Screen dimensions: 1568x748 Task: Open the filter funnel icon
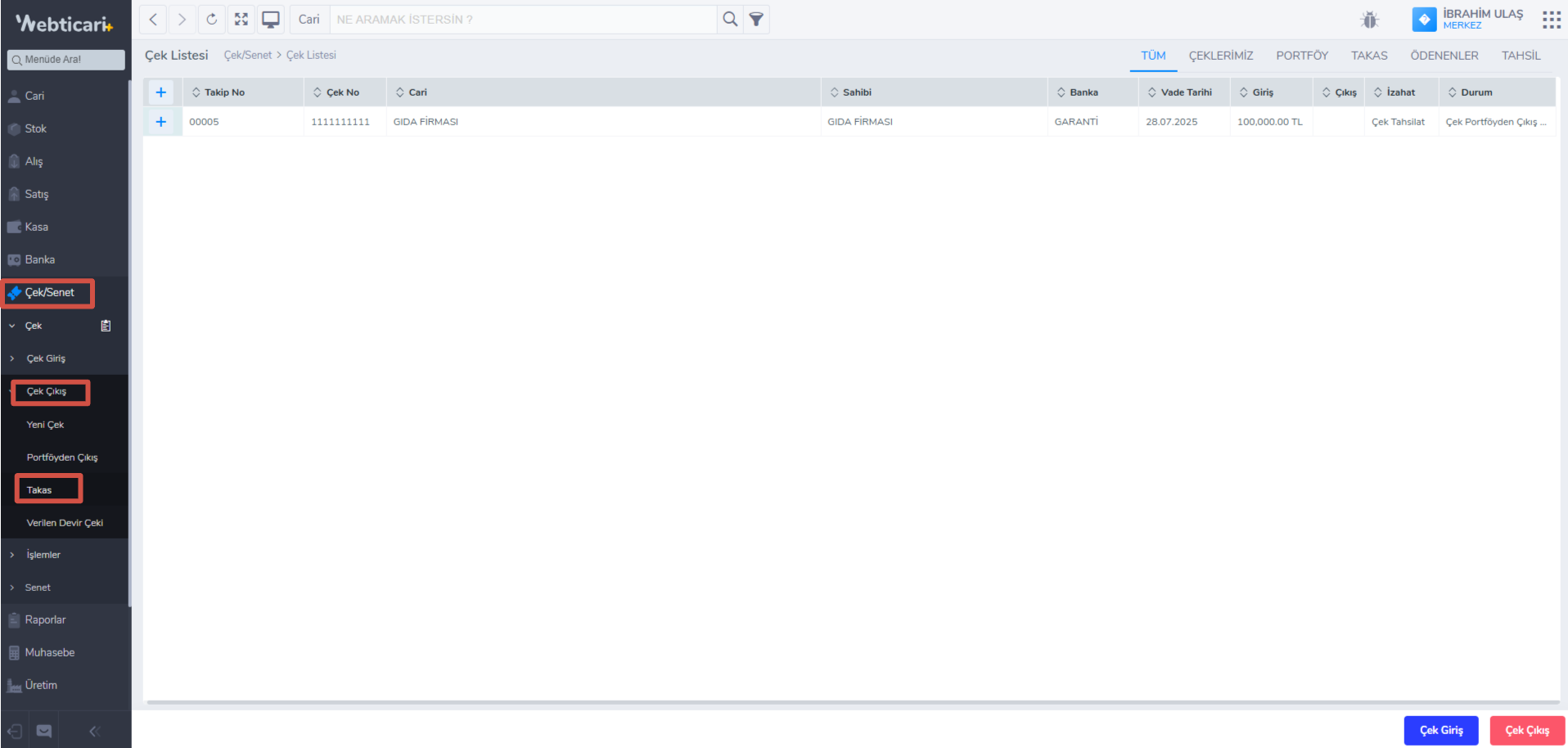click(756, 19)
